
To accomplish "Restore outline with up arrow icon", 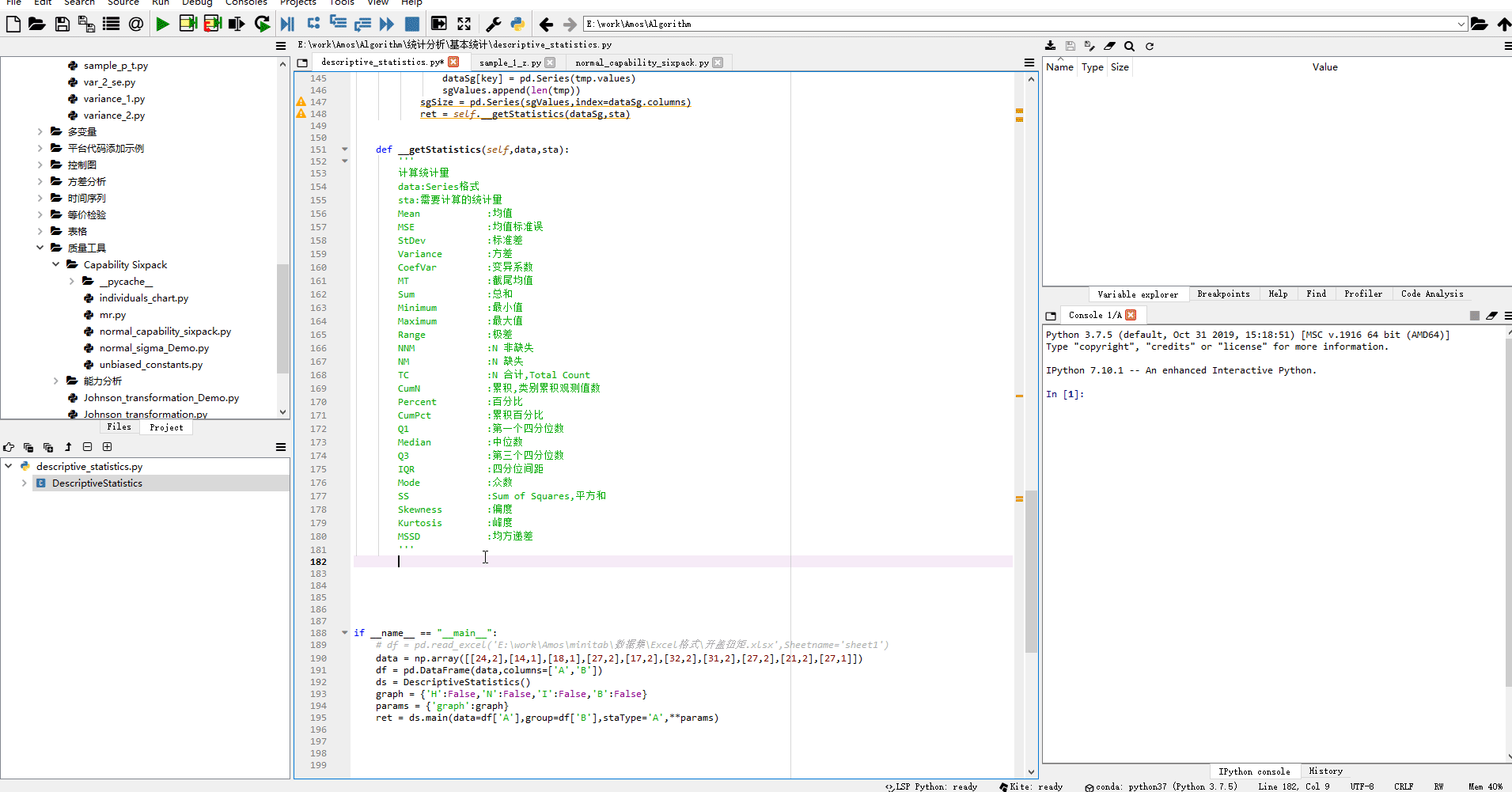I will coord(68,447).
